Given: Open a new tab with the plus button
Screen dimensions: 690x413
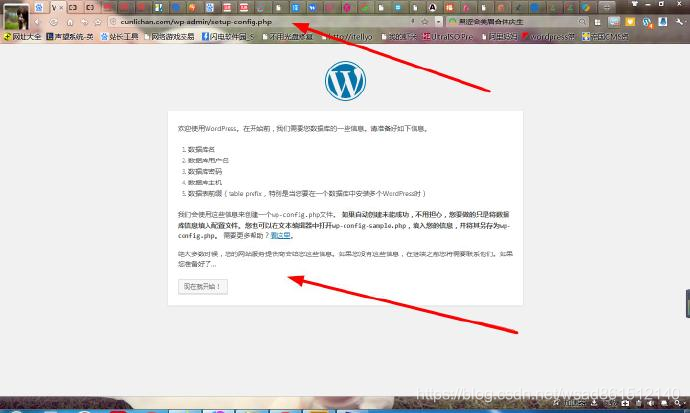Looking at the screenshot, I should coord(606,7).
